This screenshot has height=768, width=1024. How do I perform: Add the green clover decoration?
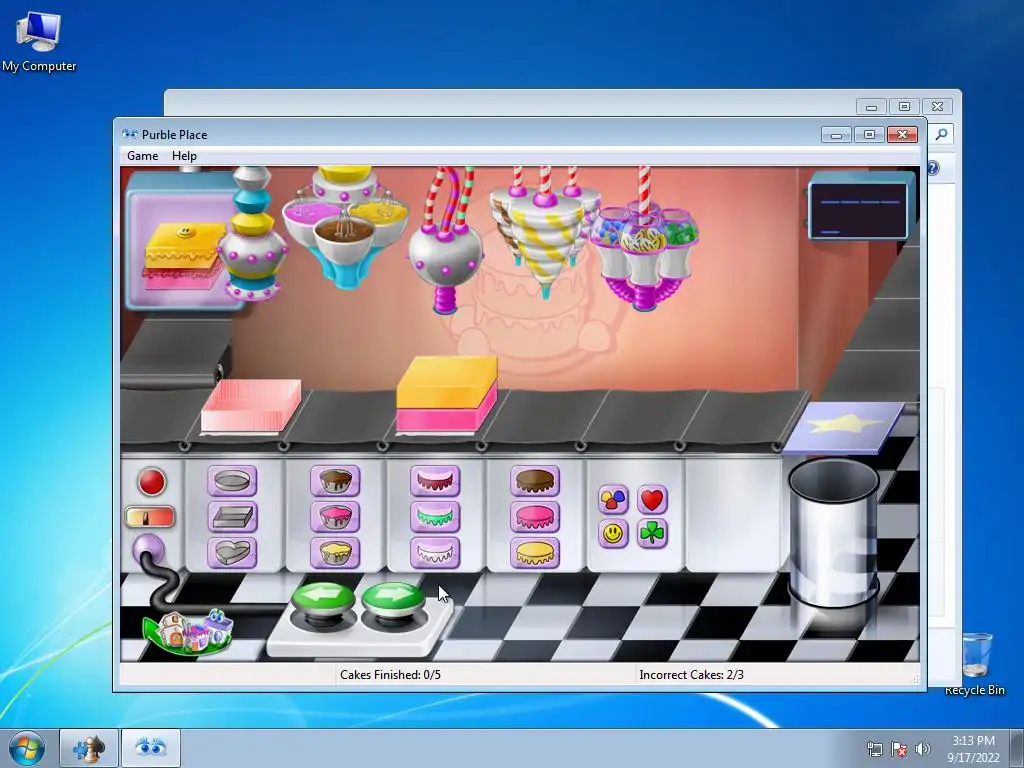pos(652,534)
